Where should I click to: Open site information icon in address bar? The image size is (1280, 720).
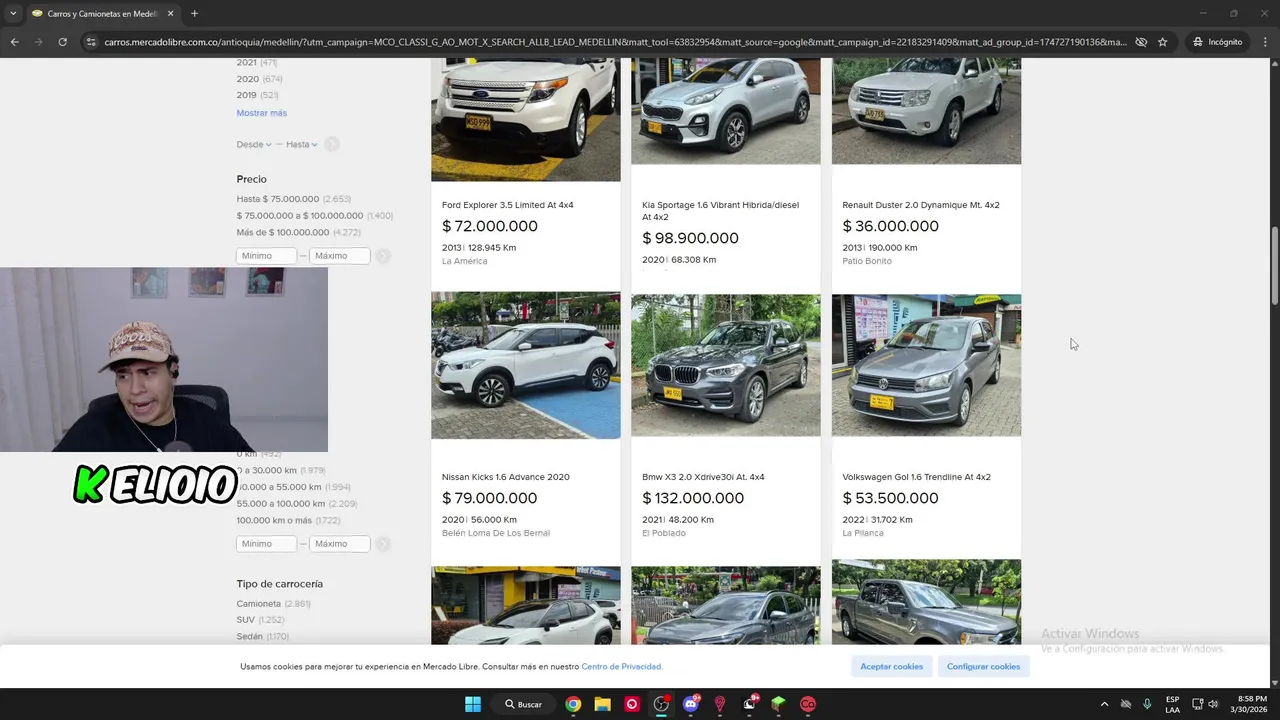[91, 42]
